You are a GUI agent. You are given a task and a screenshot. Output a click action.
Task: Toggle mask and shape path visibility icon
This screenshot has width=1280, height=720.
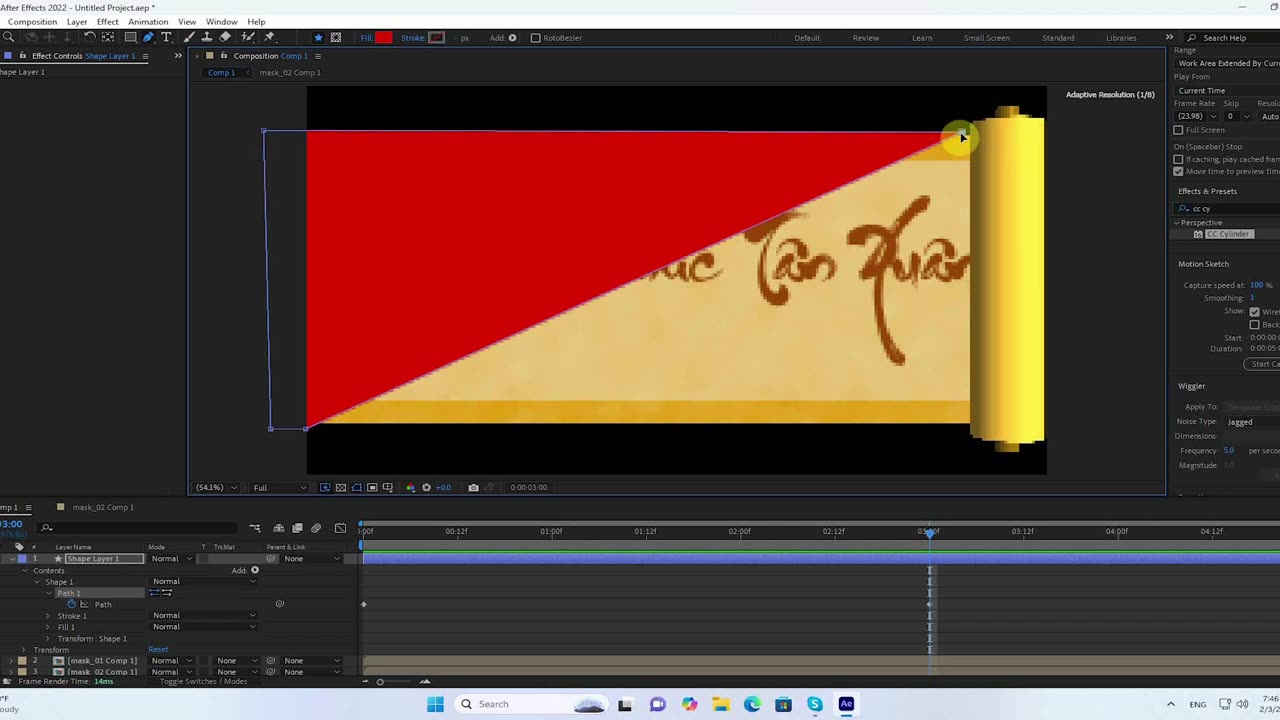[x=356, y=487]
